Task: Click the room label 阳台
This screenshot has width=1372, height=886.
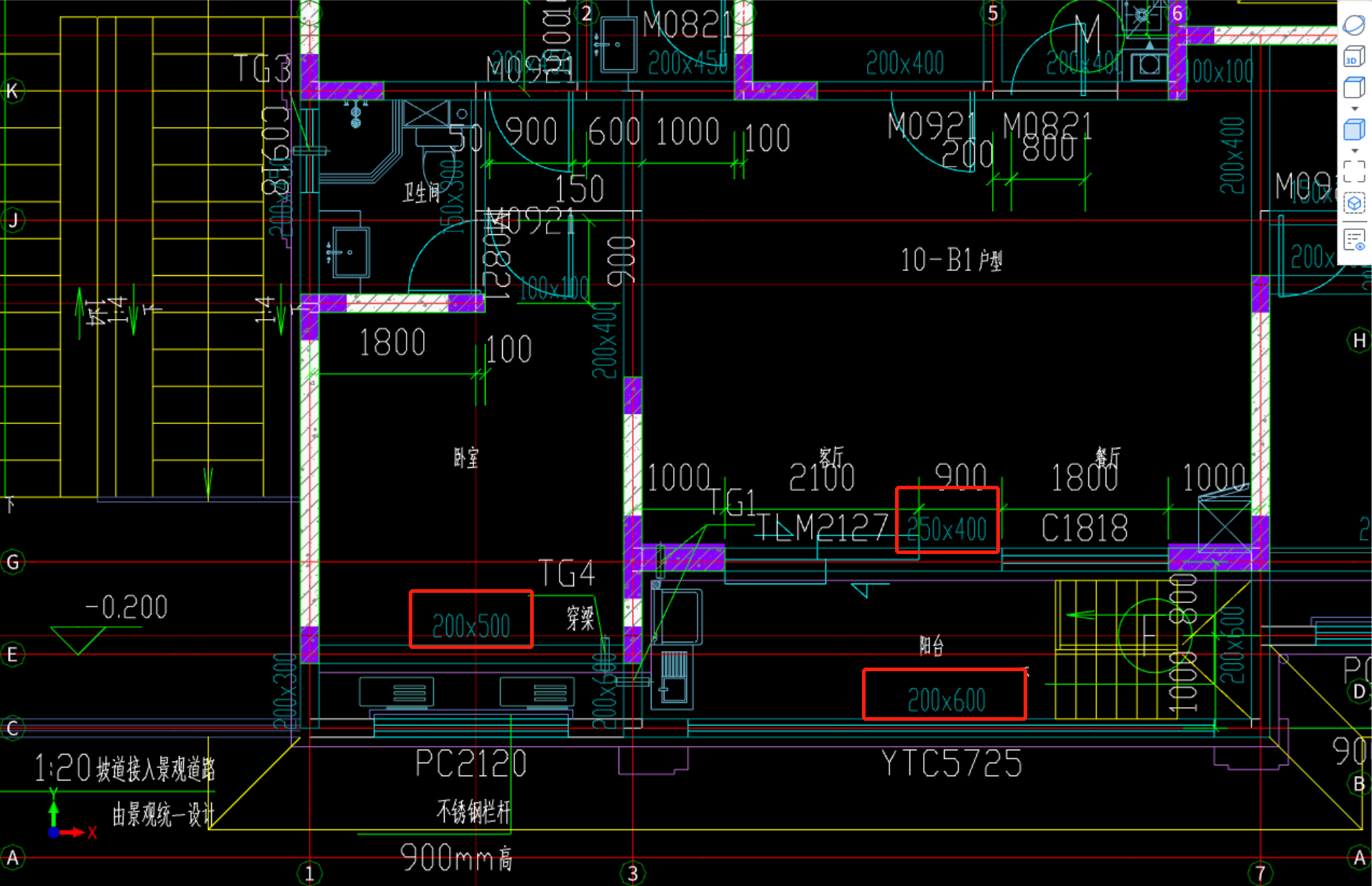Action: tap(932, 645)
